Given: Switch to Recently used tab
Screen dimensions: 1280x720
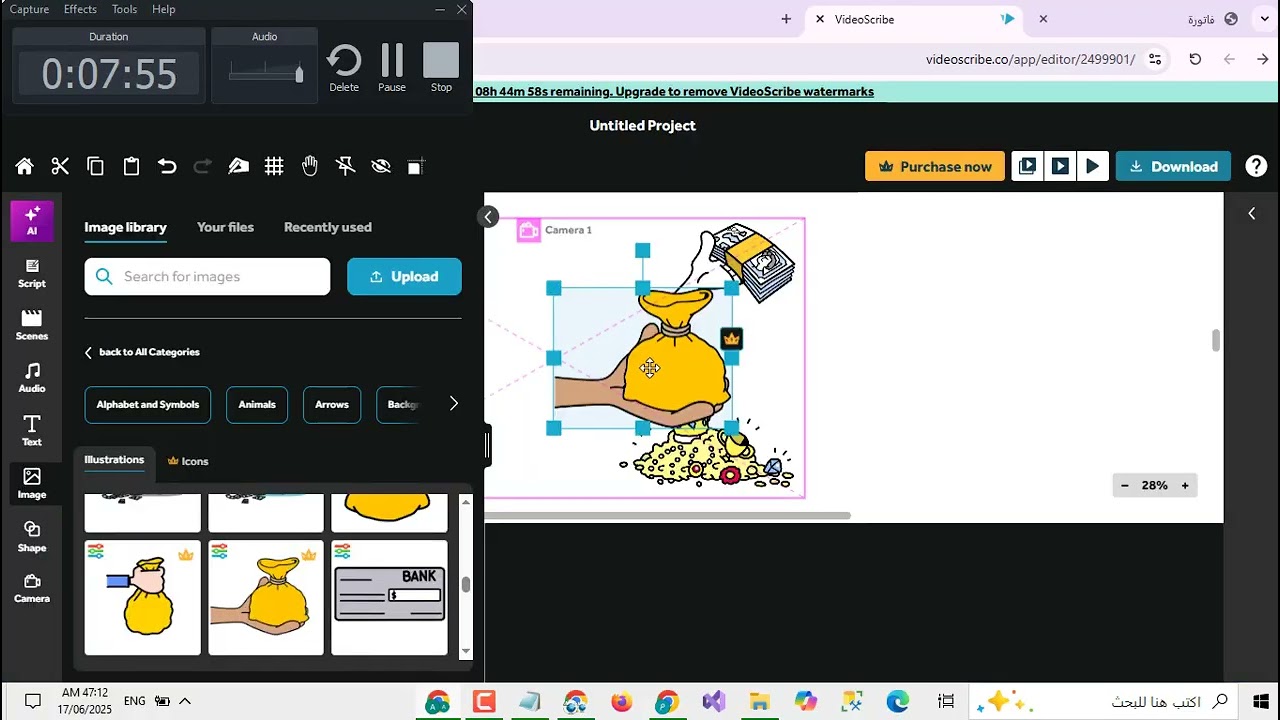Looking at the screenshot, I should (327, 227).
